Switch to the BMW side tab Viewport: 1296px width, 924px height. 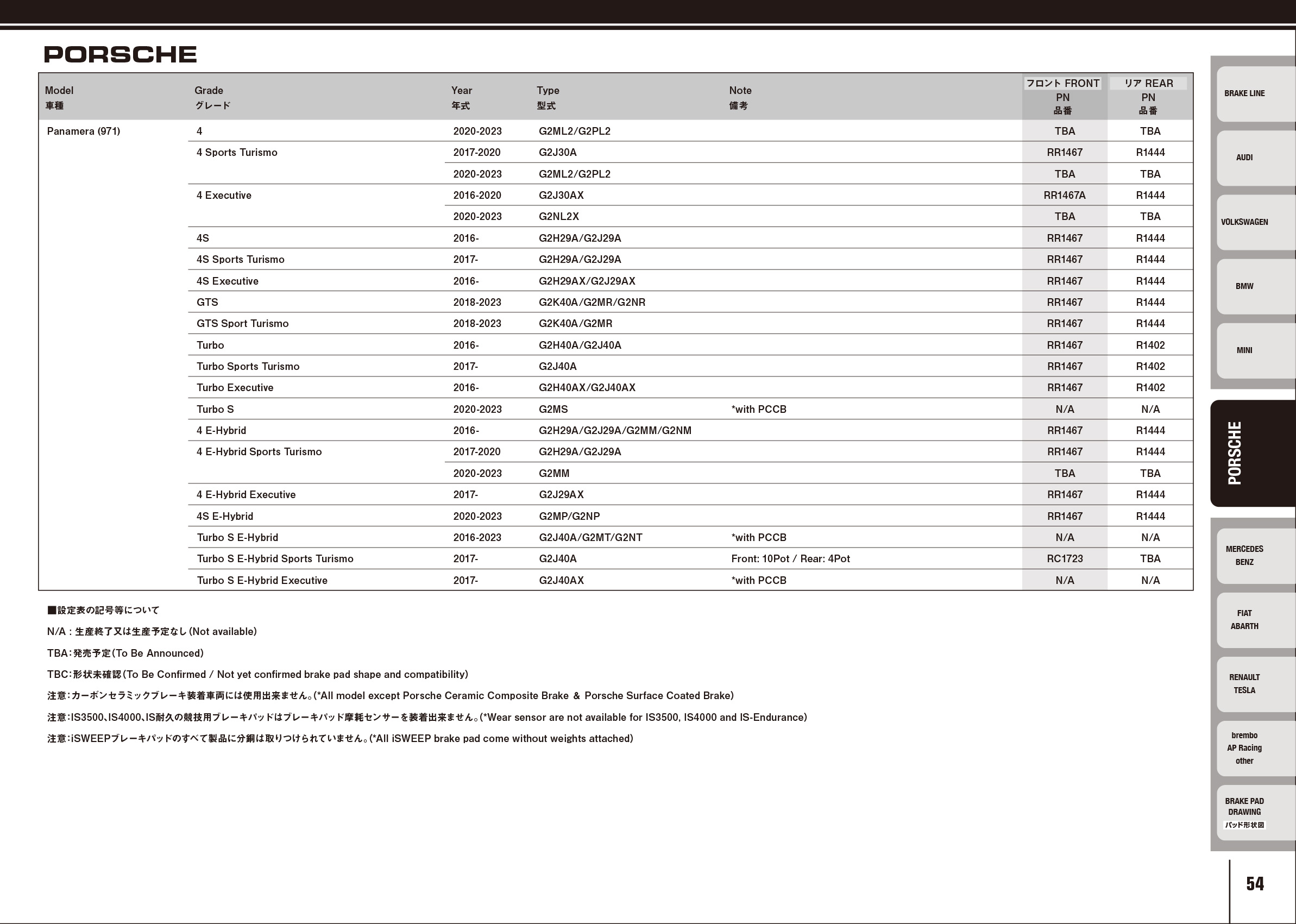1256,286
